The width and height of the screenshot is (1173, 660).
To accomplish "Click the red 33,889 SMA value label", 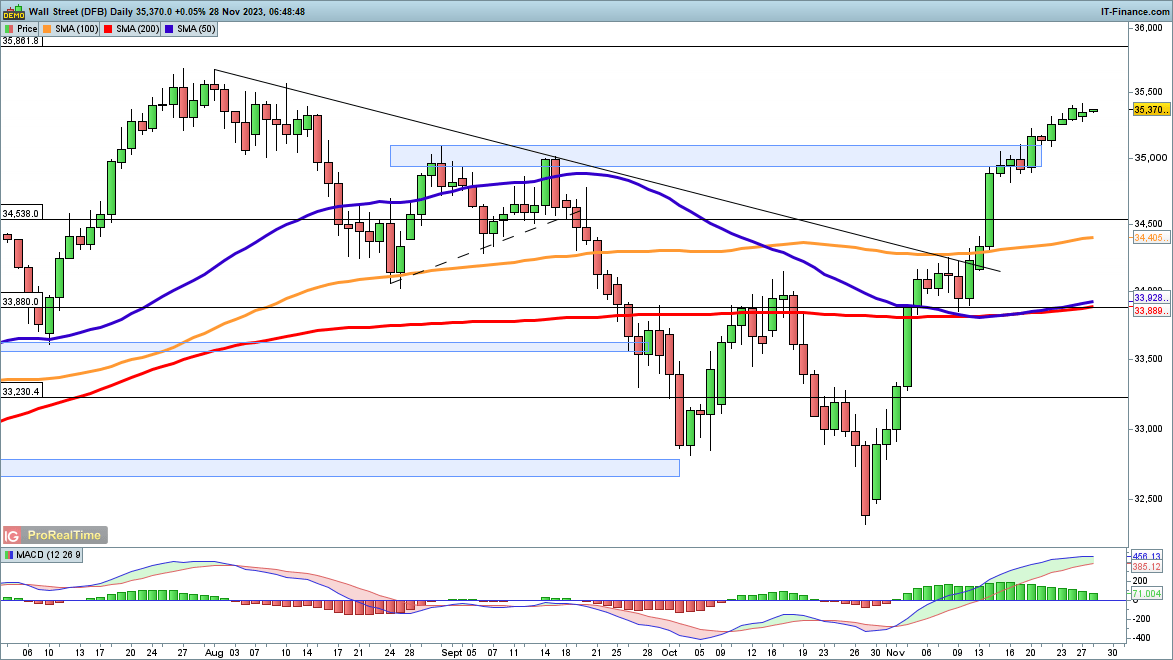I will click(1148, 311).
